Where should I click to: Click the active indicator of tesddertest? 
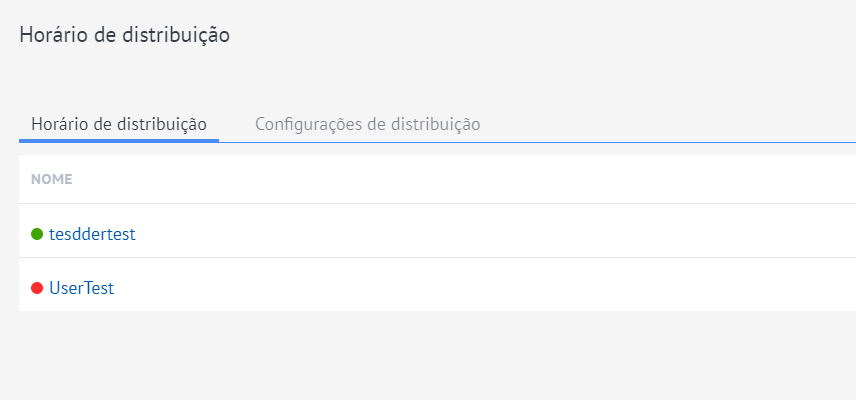click(x=37, y=234)
